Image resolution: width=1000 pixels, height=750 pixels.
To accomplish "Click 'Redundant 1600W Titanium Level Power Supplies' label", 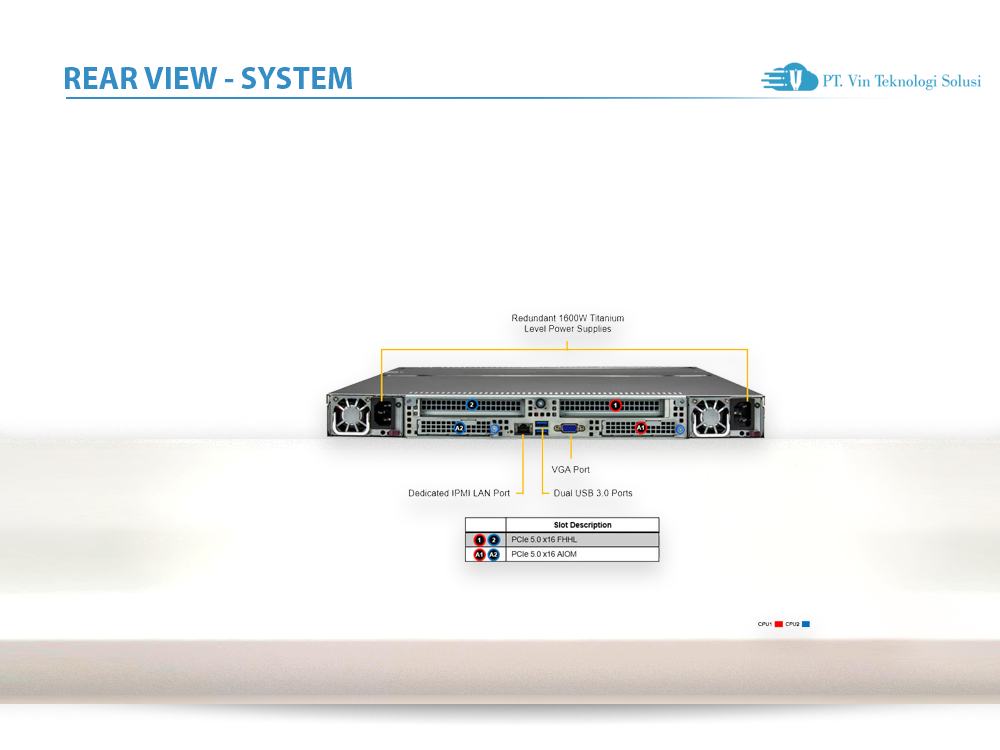I will 568,323.
